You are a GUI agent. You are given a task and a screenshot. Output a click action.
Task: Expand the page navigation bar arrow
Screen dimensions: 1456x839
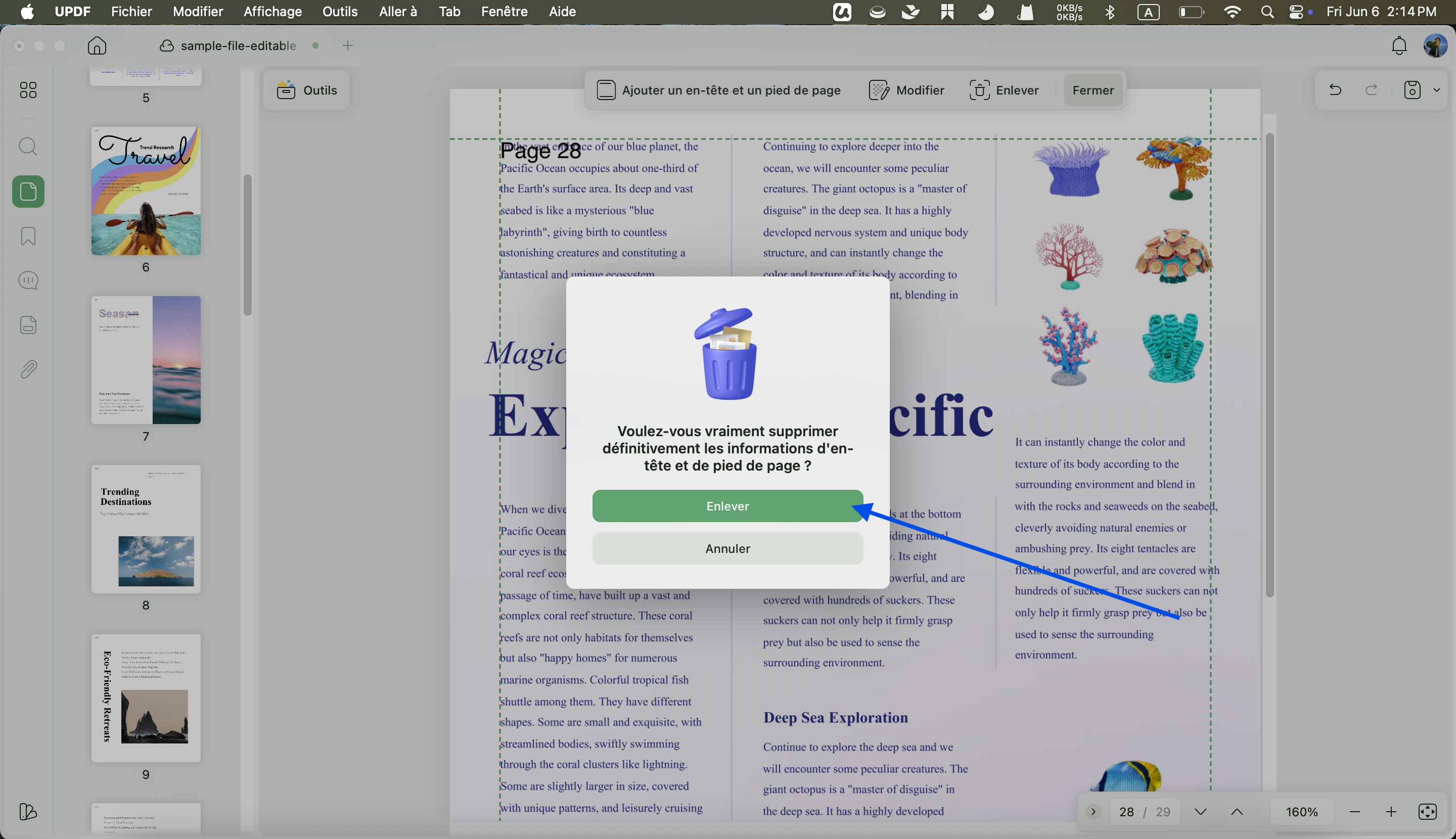[x=1093, y=811]
